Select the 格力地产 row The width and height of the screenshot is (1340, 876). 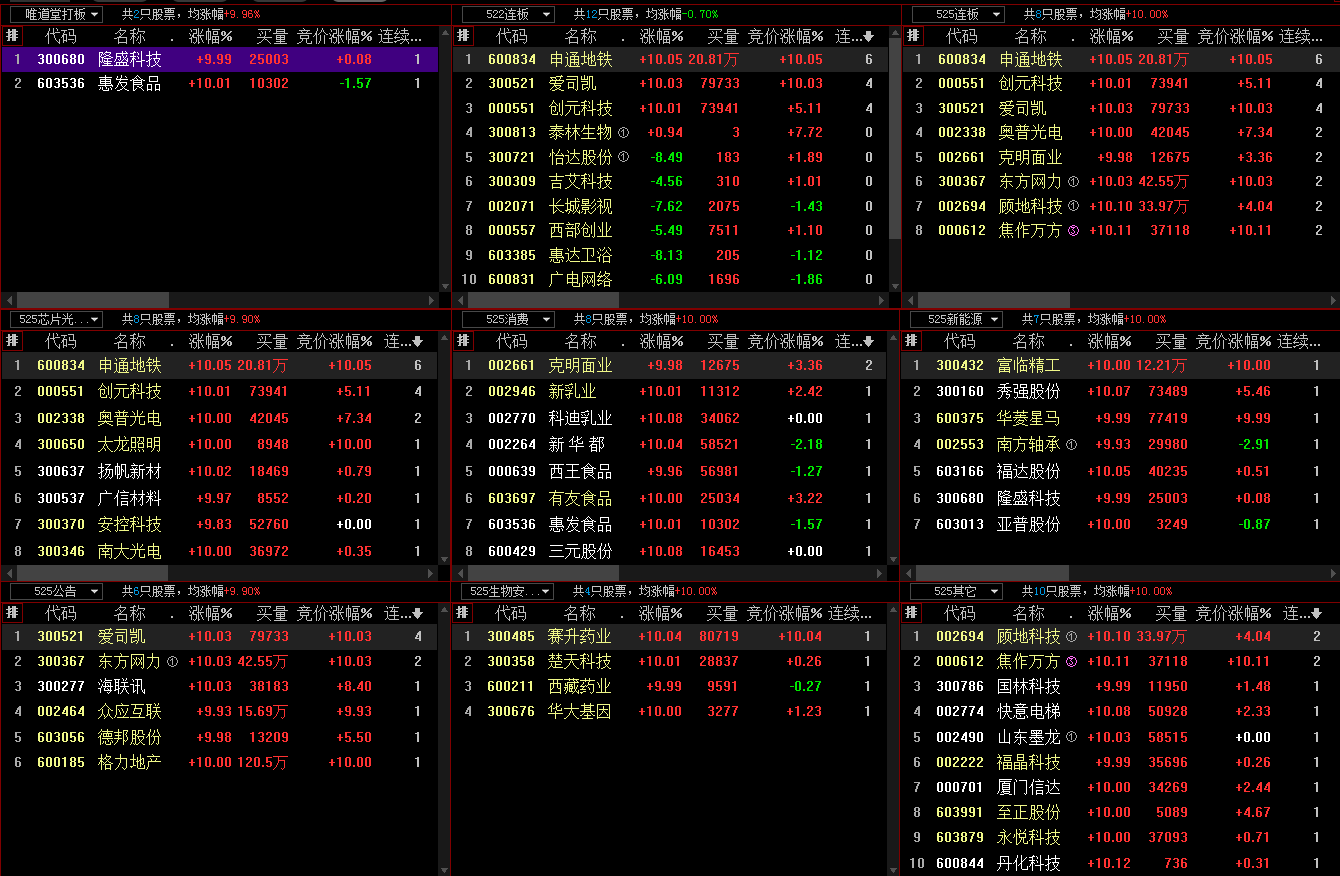220,762
